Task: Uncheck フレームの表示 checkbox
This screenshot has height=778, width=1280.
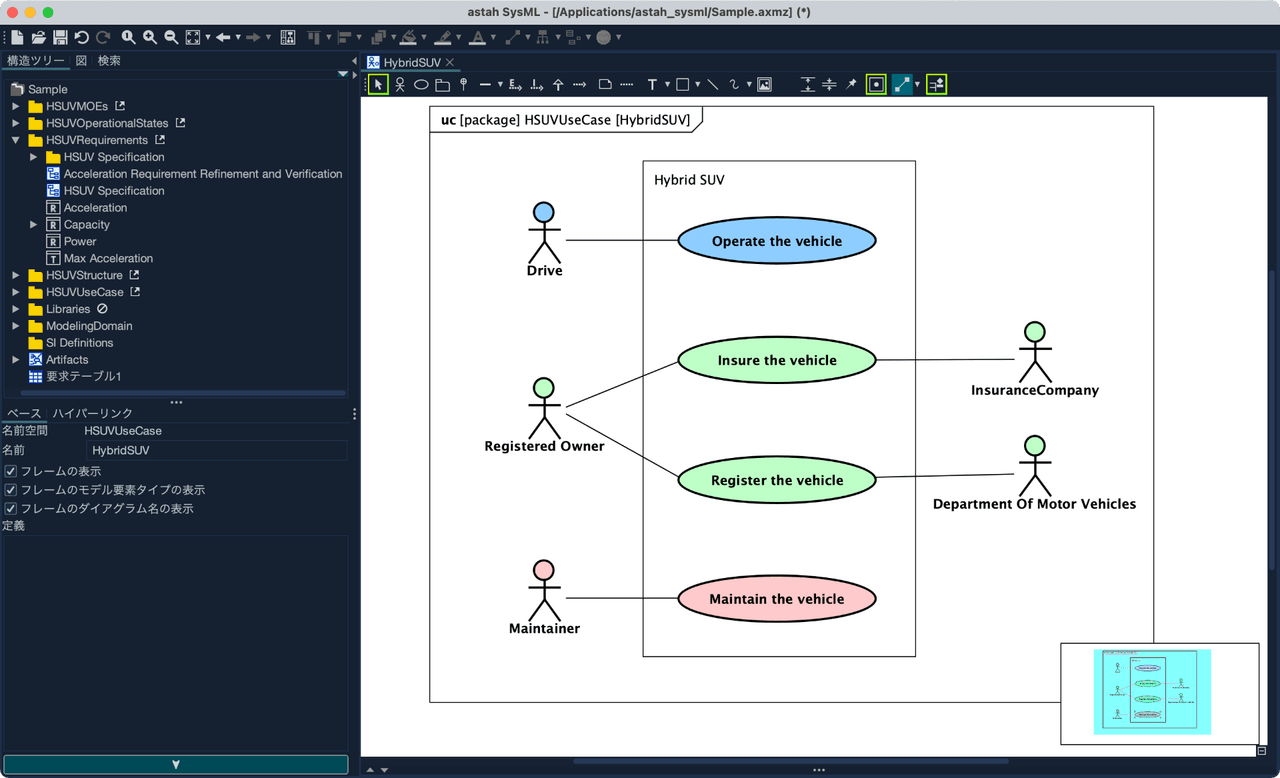Action: pyautogui.click(x=11, y=471)
